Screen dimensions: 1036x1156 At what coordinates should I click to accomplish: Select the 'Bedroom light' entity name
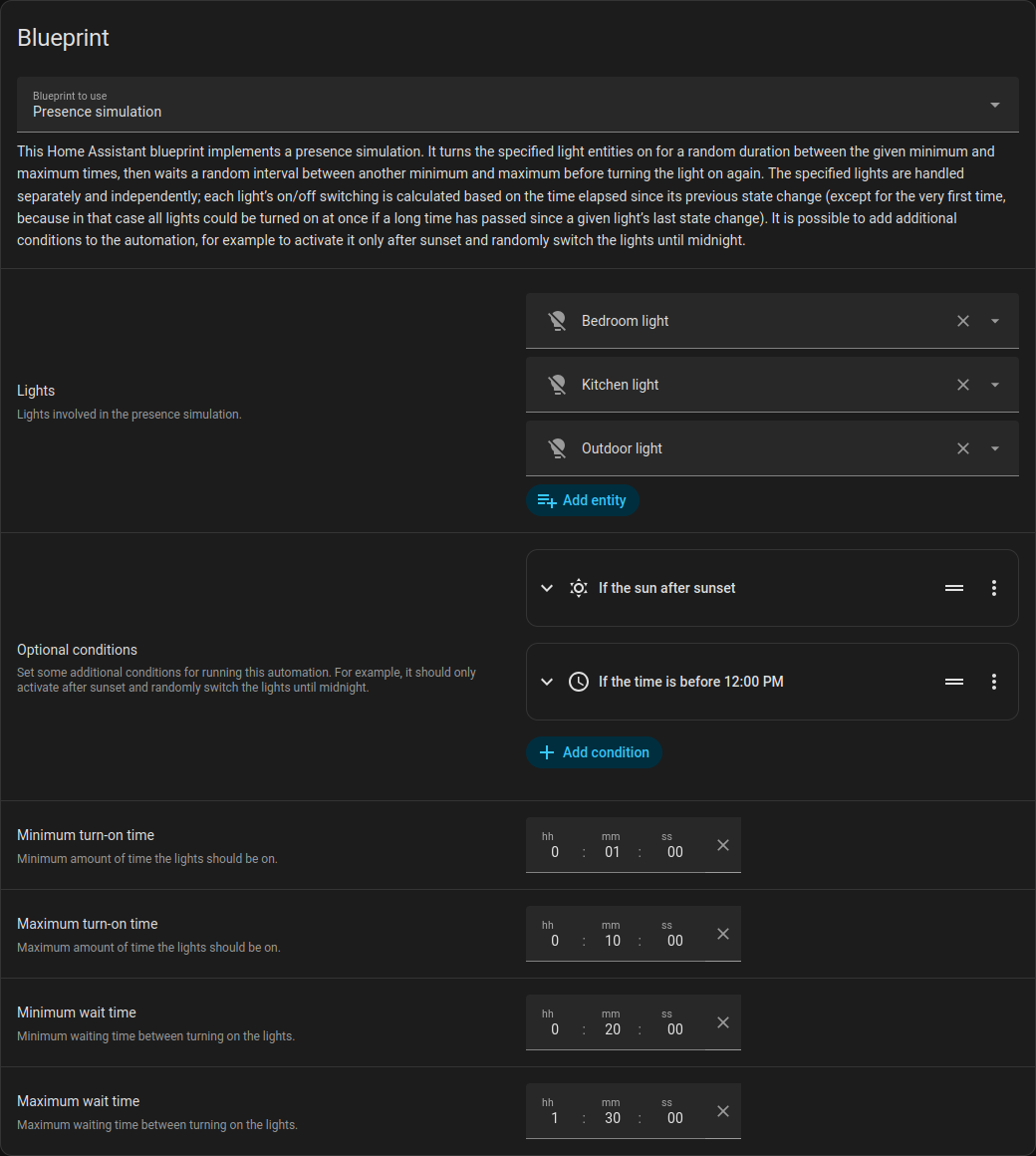click(x=625, y=322)
